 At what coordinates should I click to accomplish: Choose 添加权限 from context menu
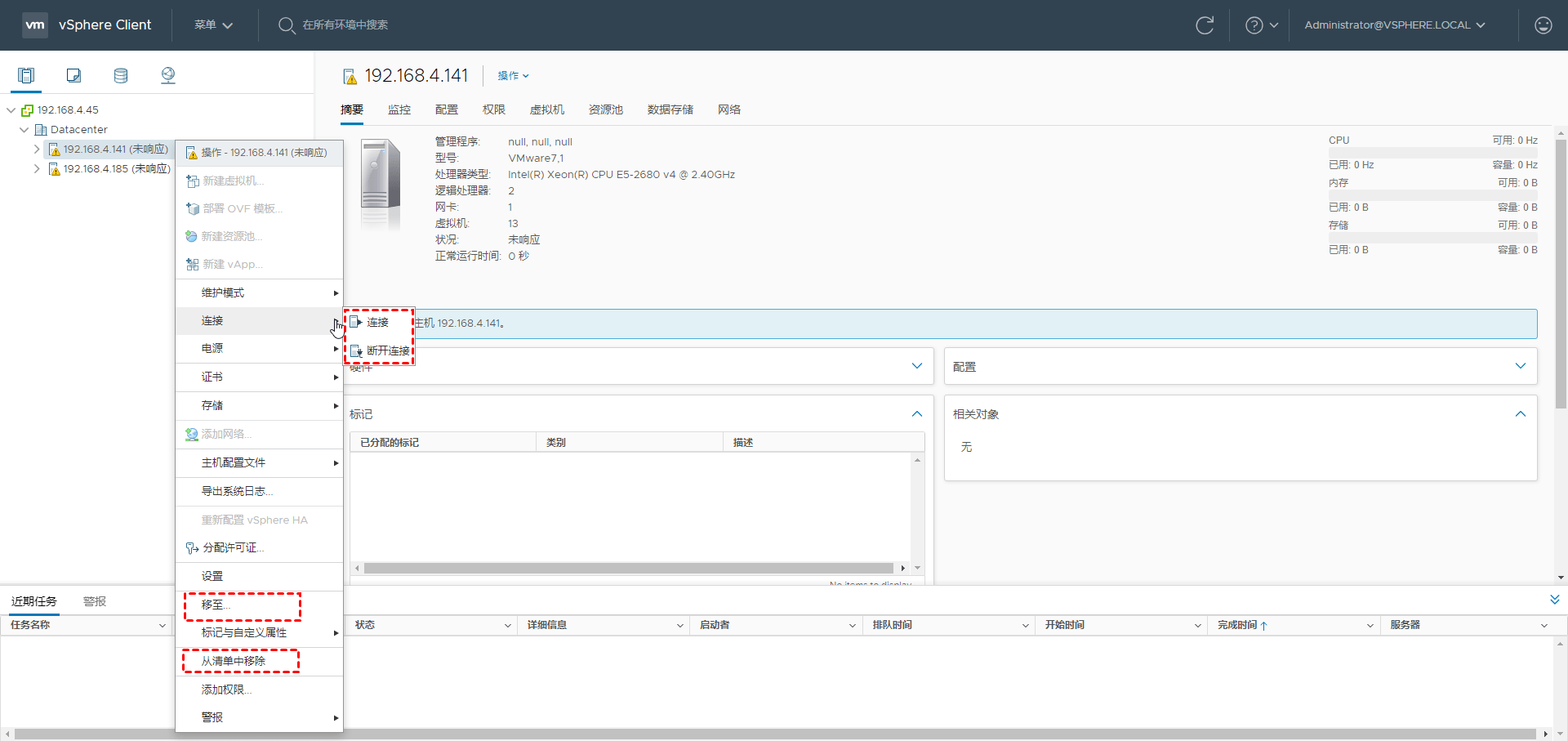tap(260, 690)
